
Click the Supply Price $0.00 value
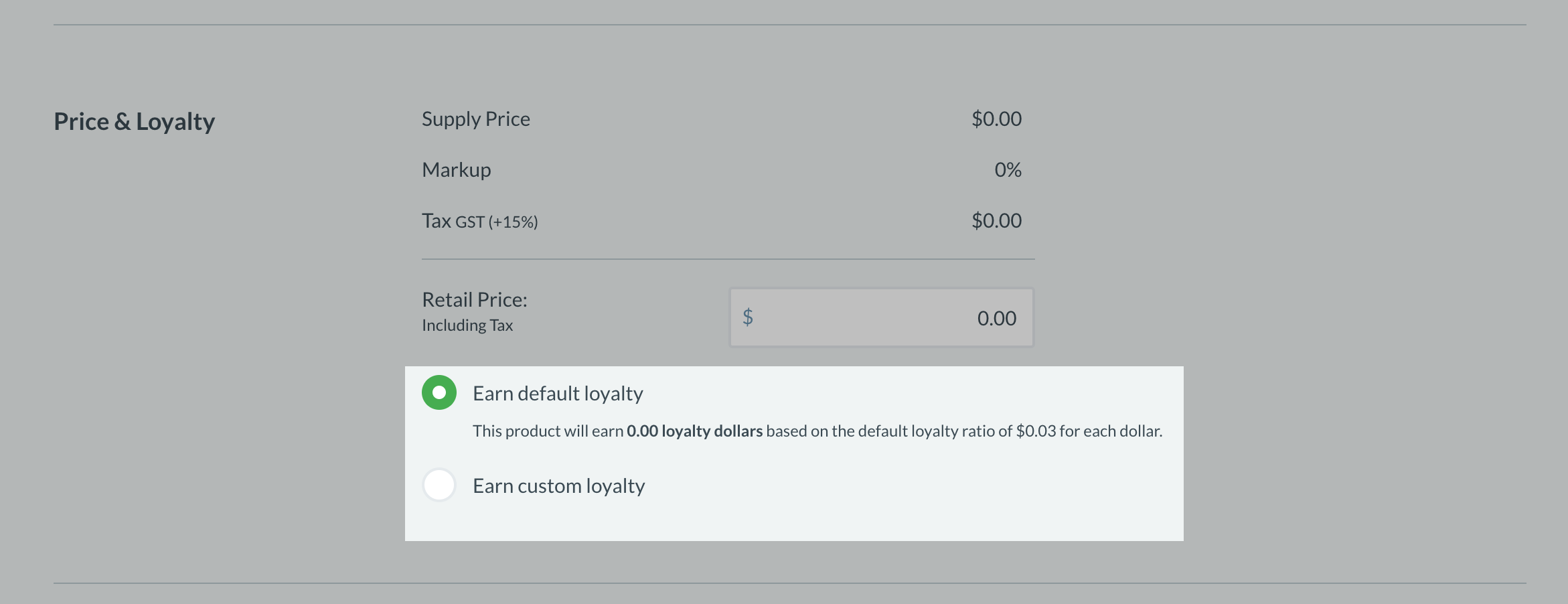(x=996, y=119)
